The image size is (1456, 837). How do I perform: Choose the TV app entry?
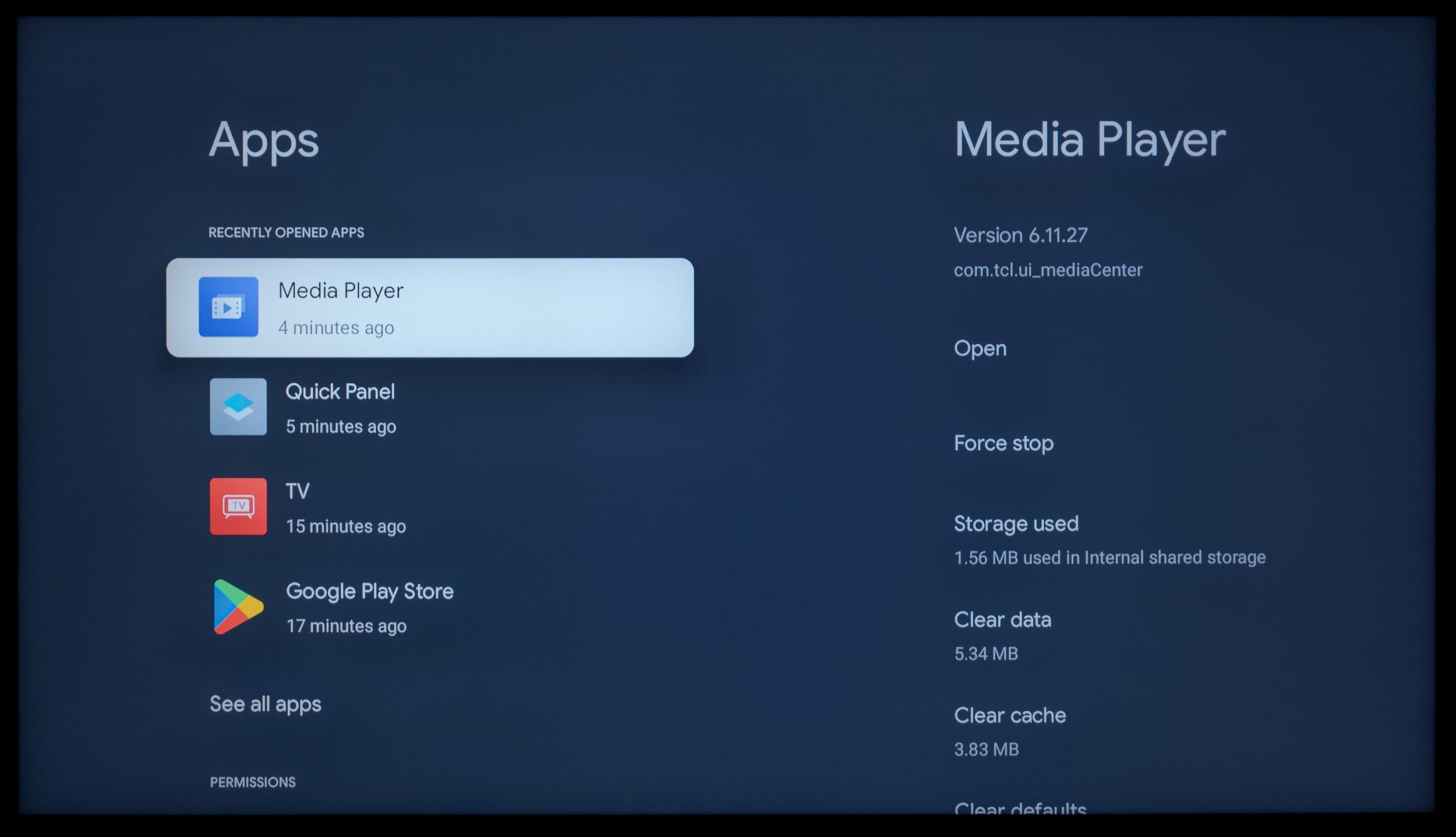pyautogui.click(x=345, y=507)
